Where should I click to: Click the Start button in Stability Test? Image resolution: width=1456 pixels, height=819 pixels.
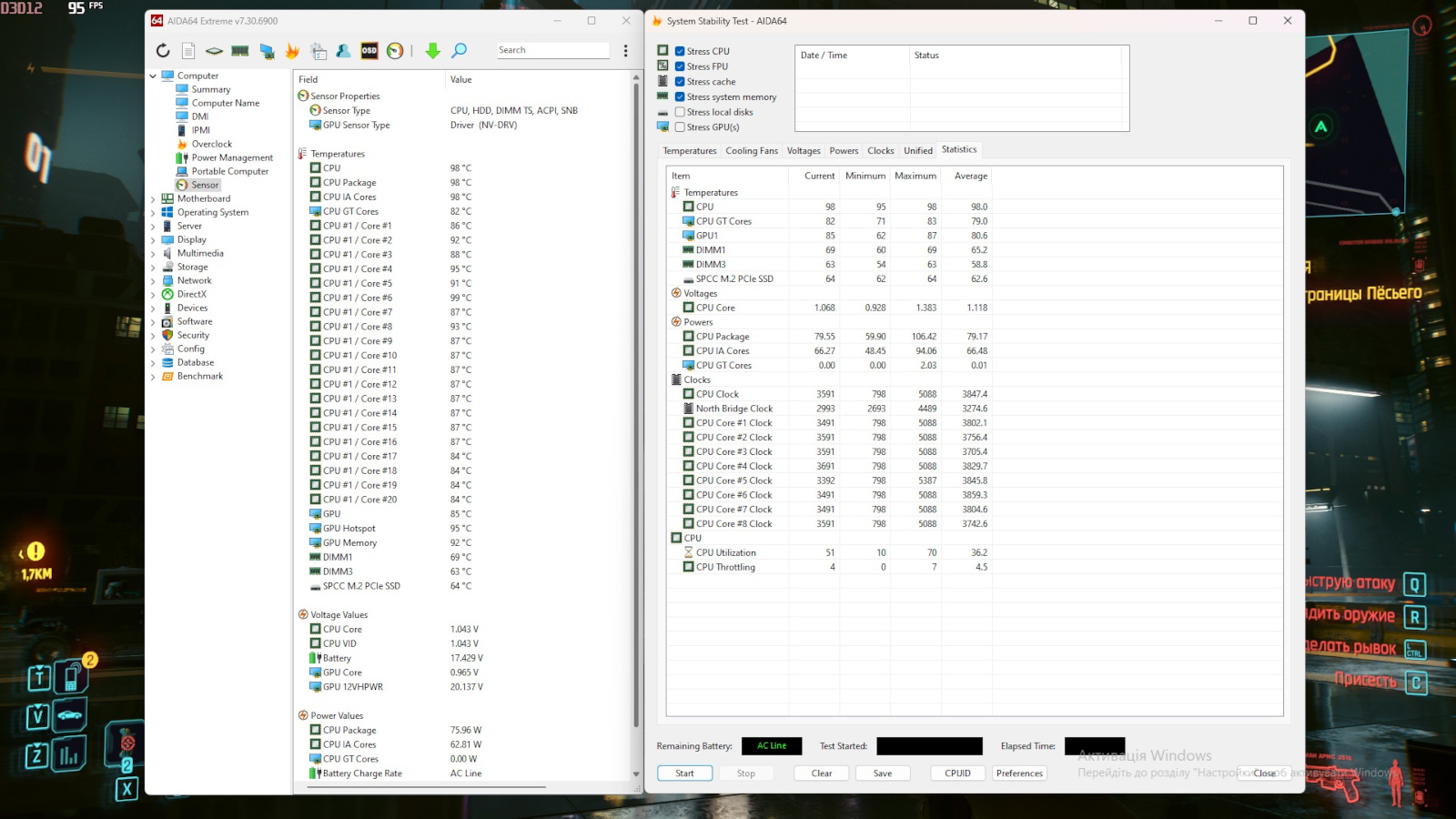coord(684,773)
